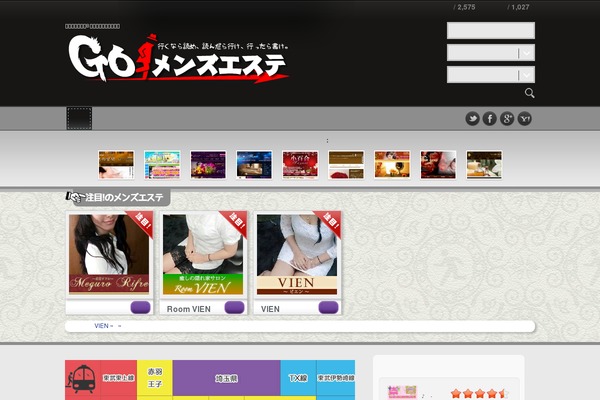Open the Yahoo share icon
Image resolution: width=600 pixels, height=400 pixels.
pyautogui.click(x=525, y=119)
